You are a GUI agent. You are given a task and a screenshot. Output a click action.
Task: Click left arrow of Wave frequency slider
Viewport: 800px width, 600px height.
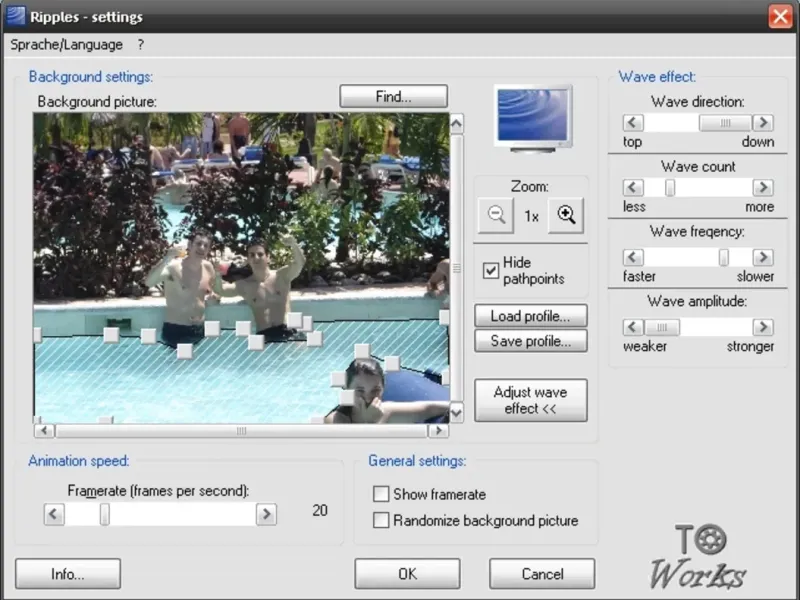click(x=633, y=257)
